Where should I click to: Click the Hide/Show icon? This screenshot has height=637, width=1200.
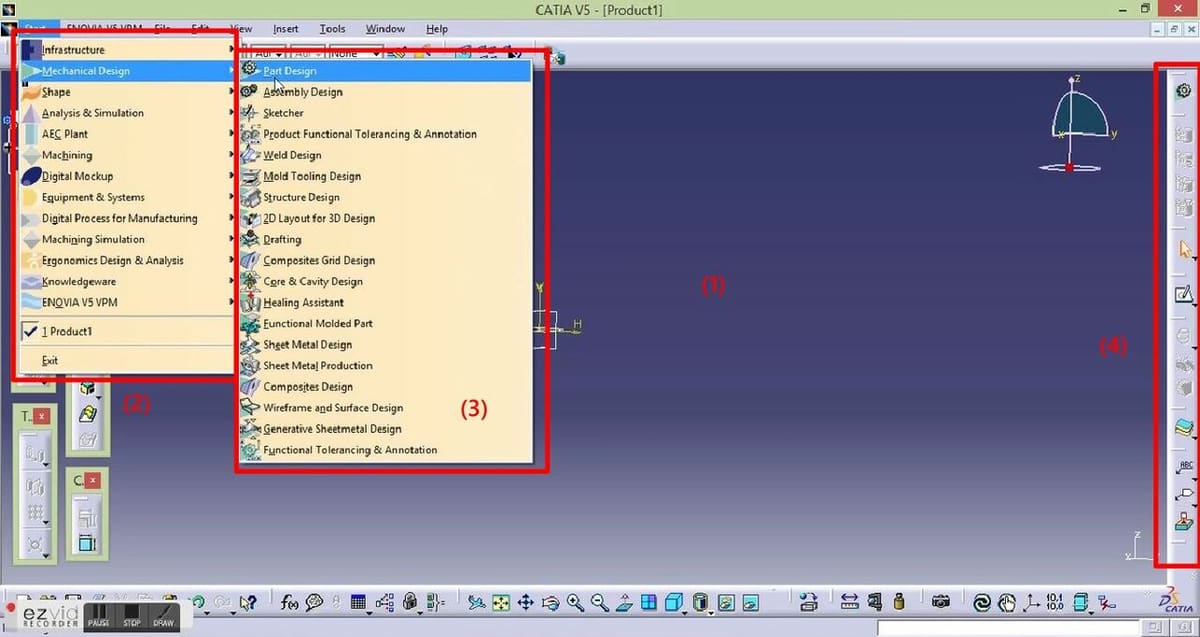tap(725, 602)
